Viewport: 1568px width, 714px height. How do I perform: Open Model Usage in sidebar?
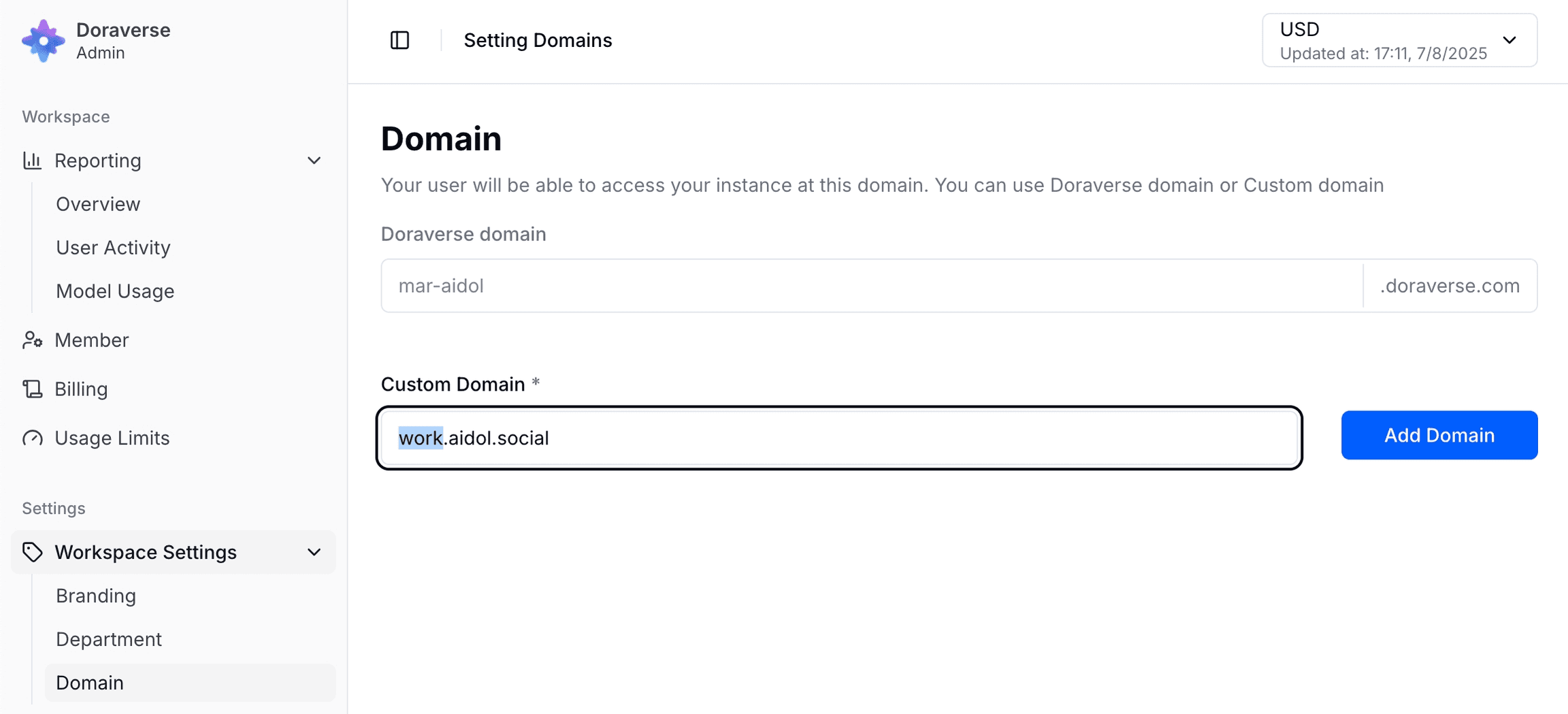click(115, 291)
